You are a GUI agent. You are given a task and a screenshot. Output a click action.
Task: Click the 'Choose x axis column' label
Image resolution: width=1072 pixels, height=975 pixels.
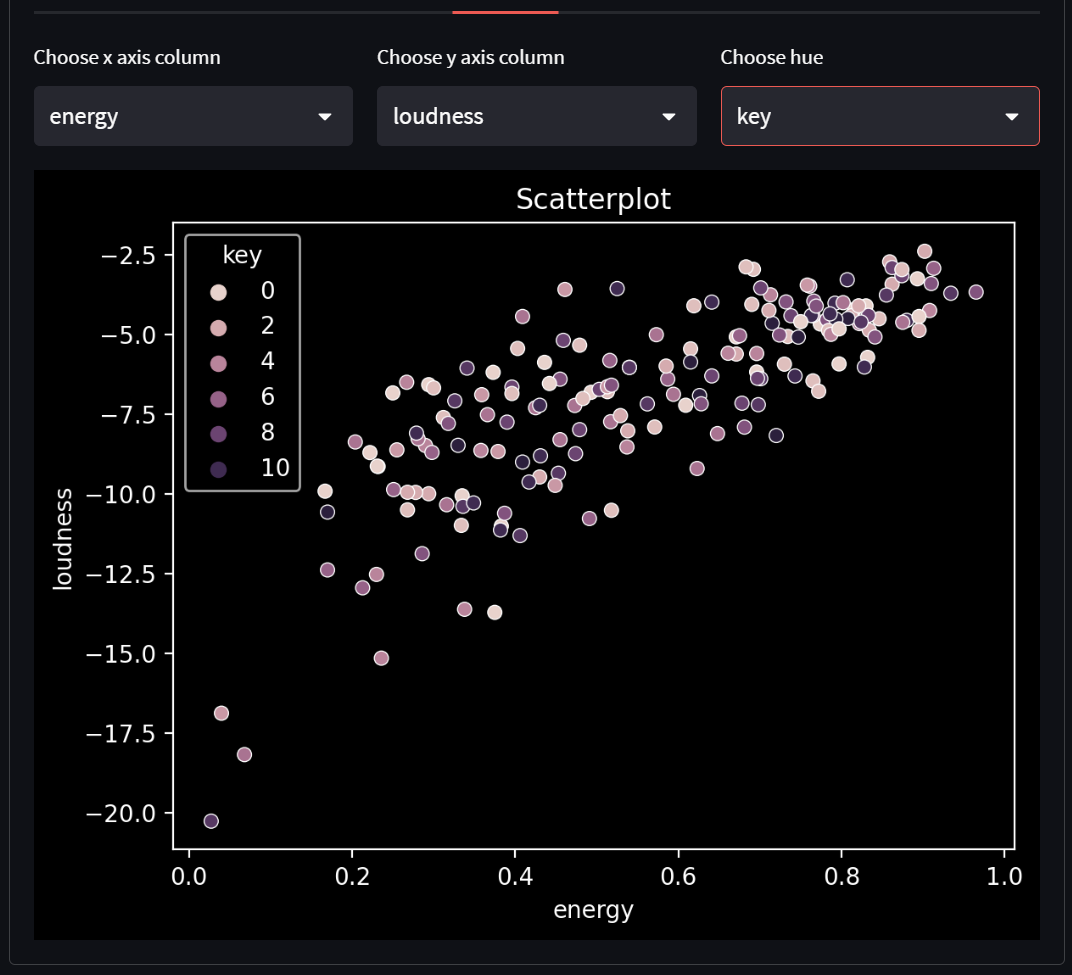coord(127,57)
